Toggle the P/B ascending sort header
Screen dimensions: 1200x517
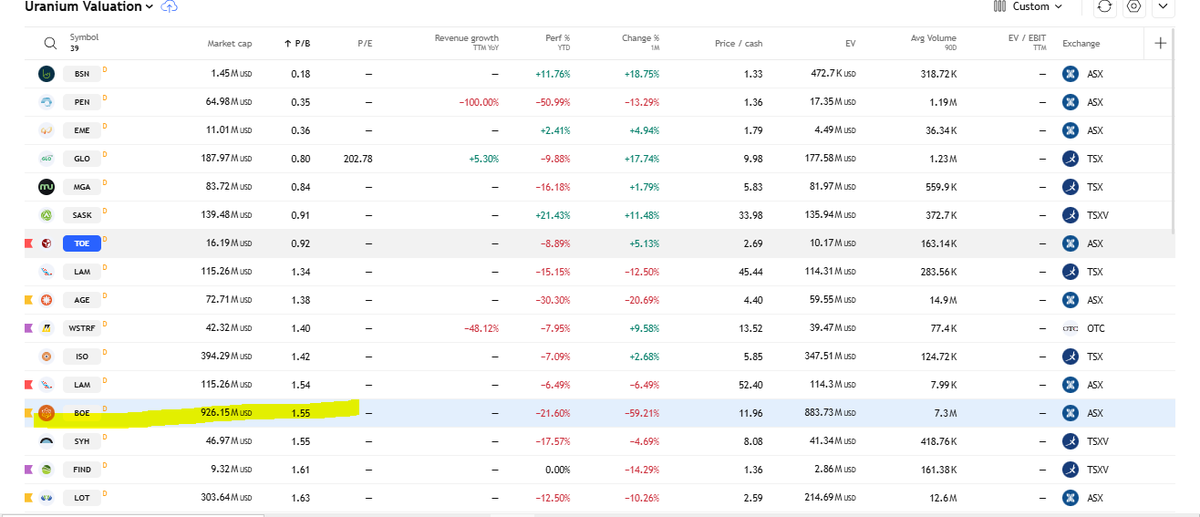297,44
